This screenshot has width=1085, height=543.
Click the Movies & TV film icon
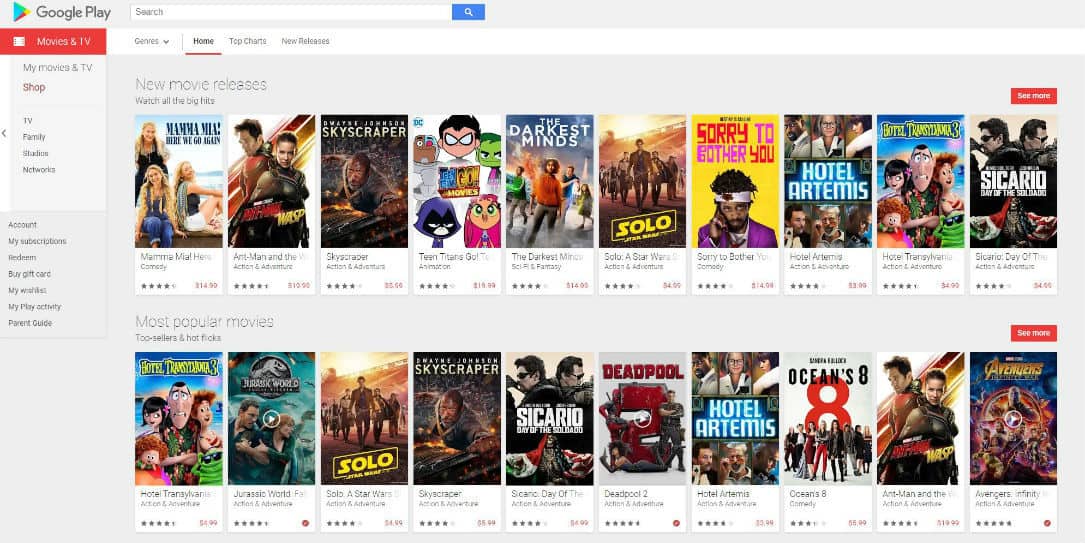tap(19, 42)
